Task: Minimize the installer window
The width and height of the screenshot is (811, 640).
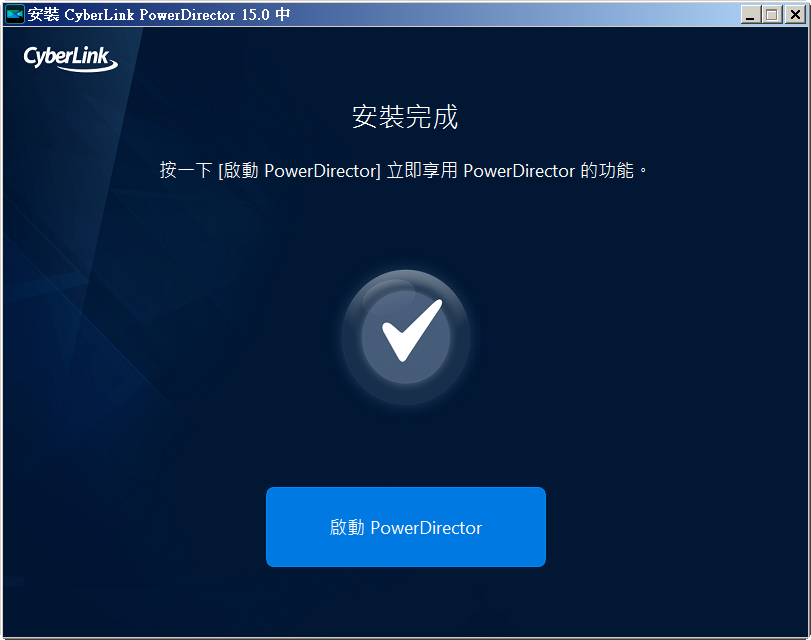Action: point(750,14)
